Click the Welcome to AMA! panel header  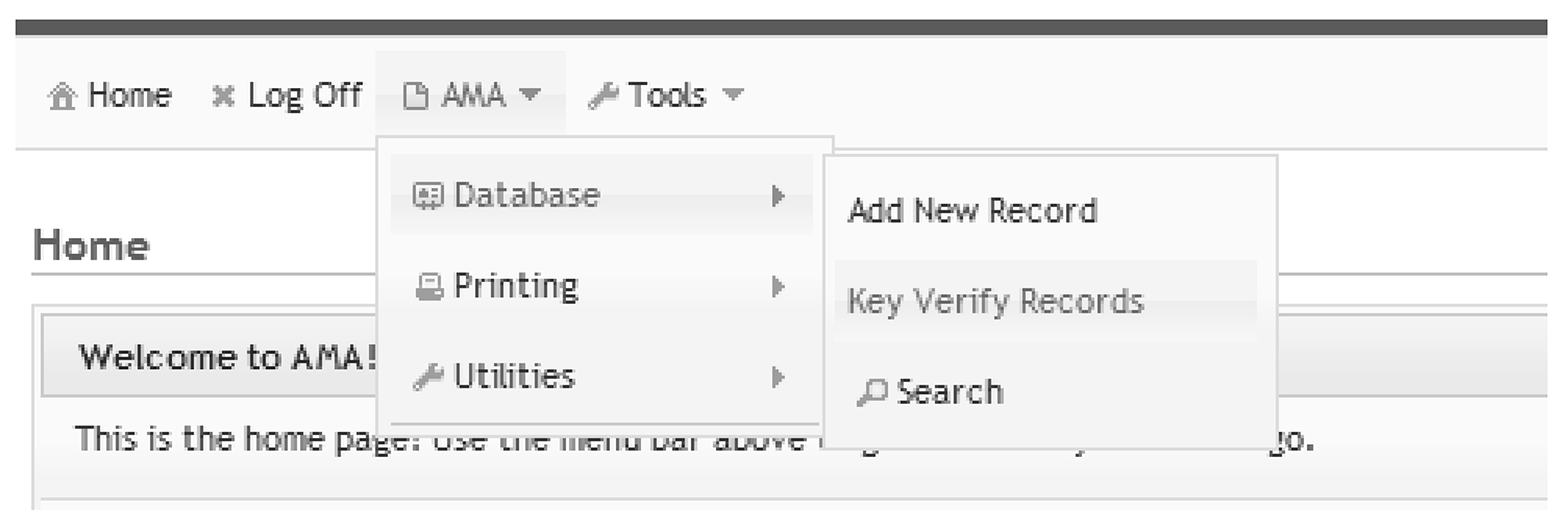point(227,357)
